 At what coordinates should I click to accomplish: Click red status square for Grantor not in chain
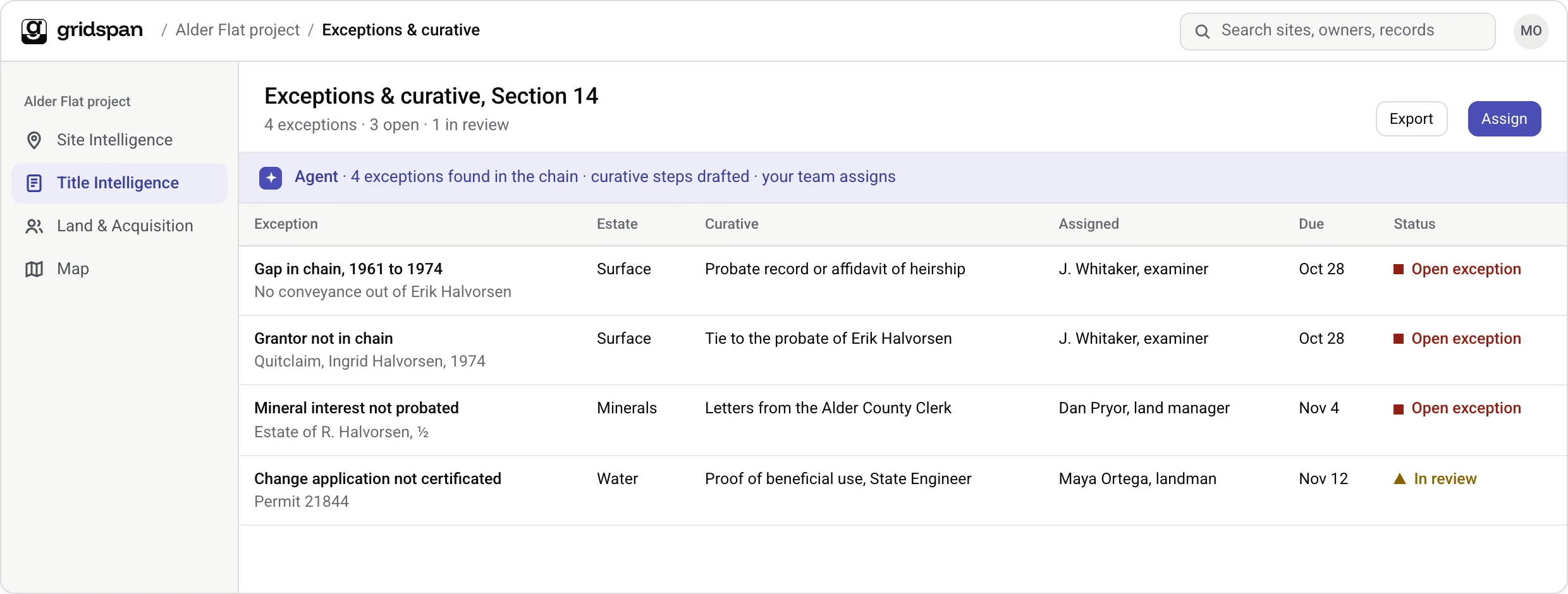point(1399,339)
